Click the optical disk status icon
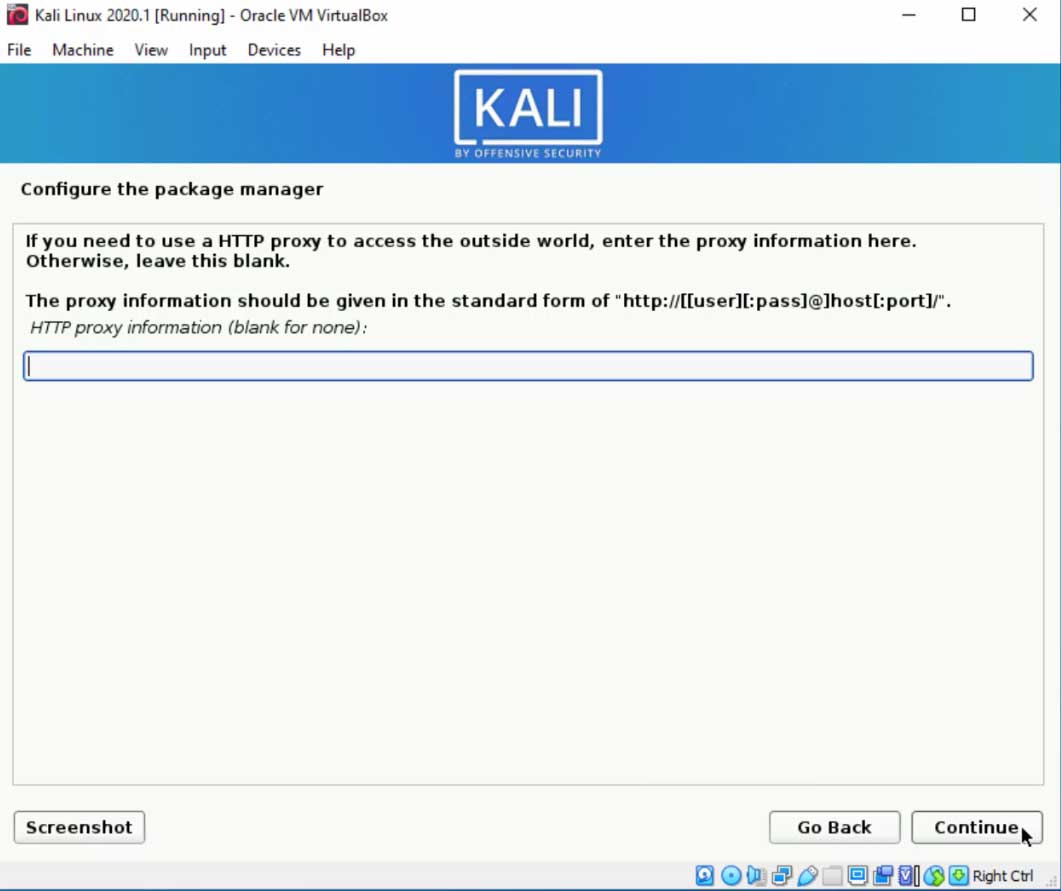Viewport: 1061px width, 891px height. click(731, 875)
